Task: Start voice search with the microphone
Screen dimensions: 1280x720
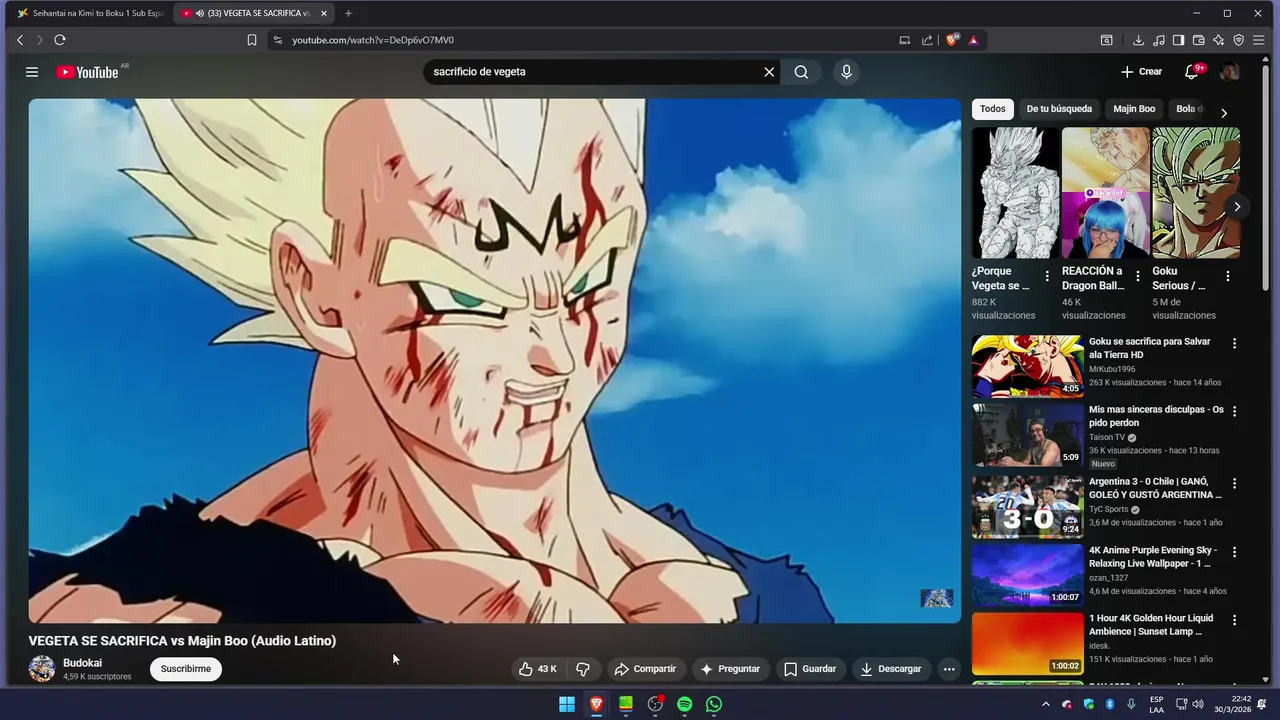Action: 846,72
